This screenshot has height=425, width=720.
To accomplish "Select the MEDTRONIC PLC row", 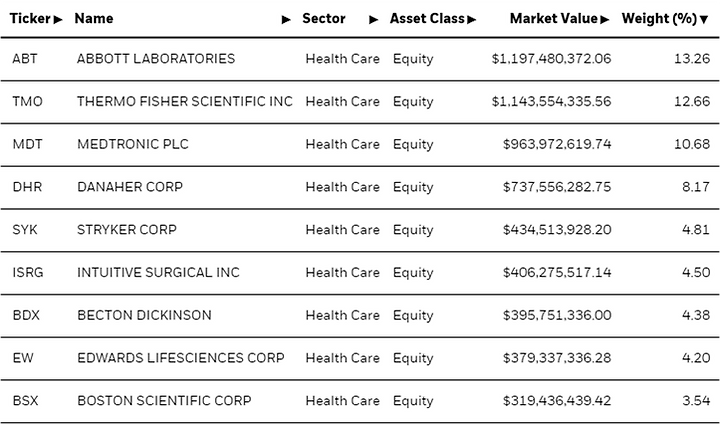I will click(x=360, y=144).
